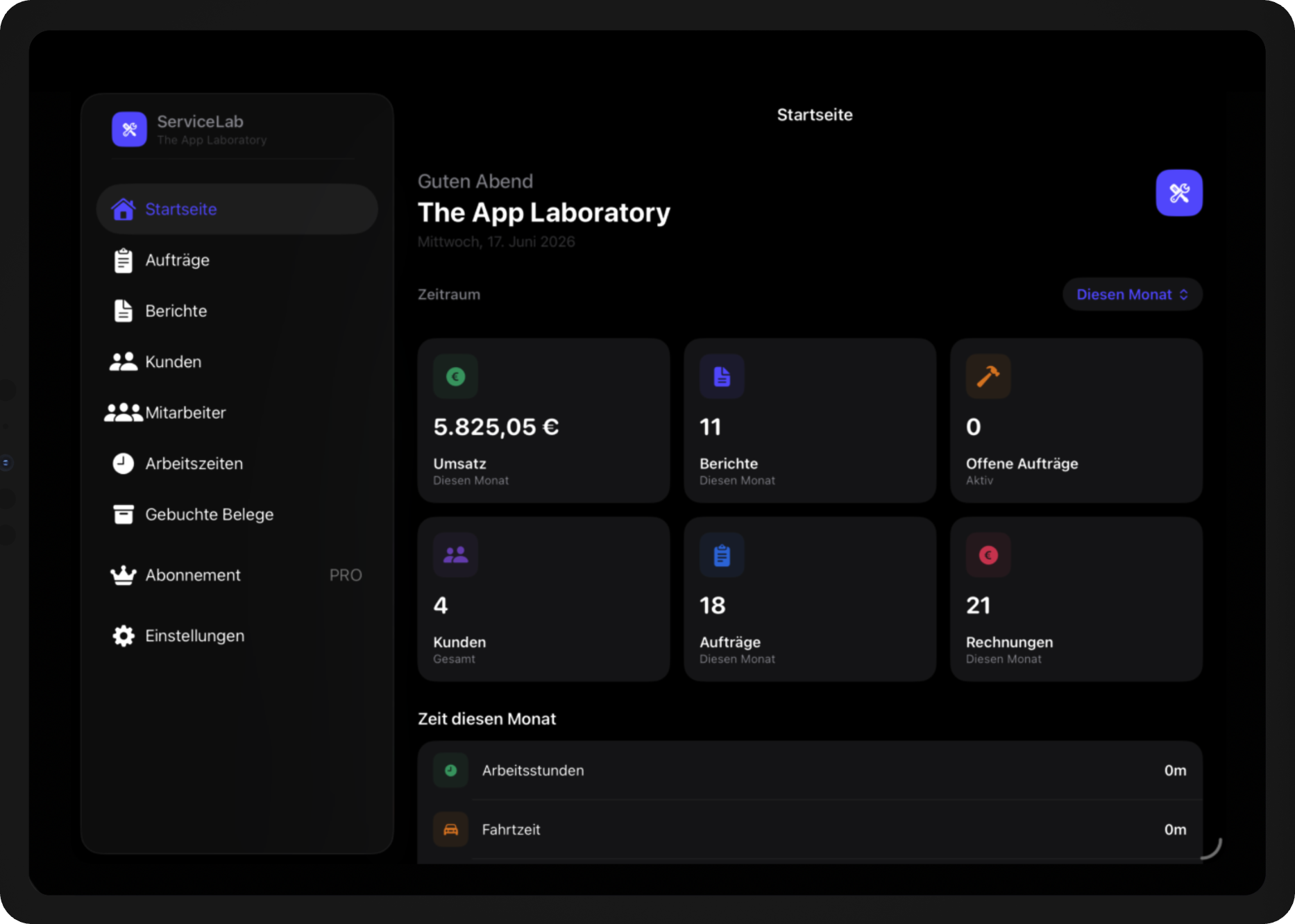Screen dimensions: 1295x924
Task: Open Gebuchte Belege in the sidebar
Action: pos(237,514)
